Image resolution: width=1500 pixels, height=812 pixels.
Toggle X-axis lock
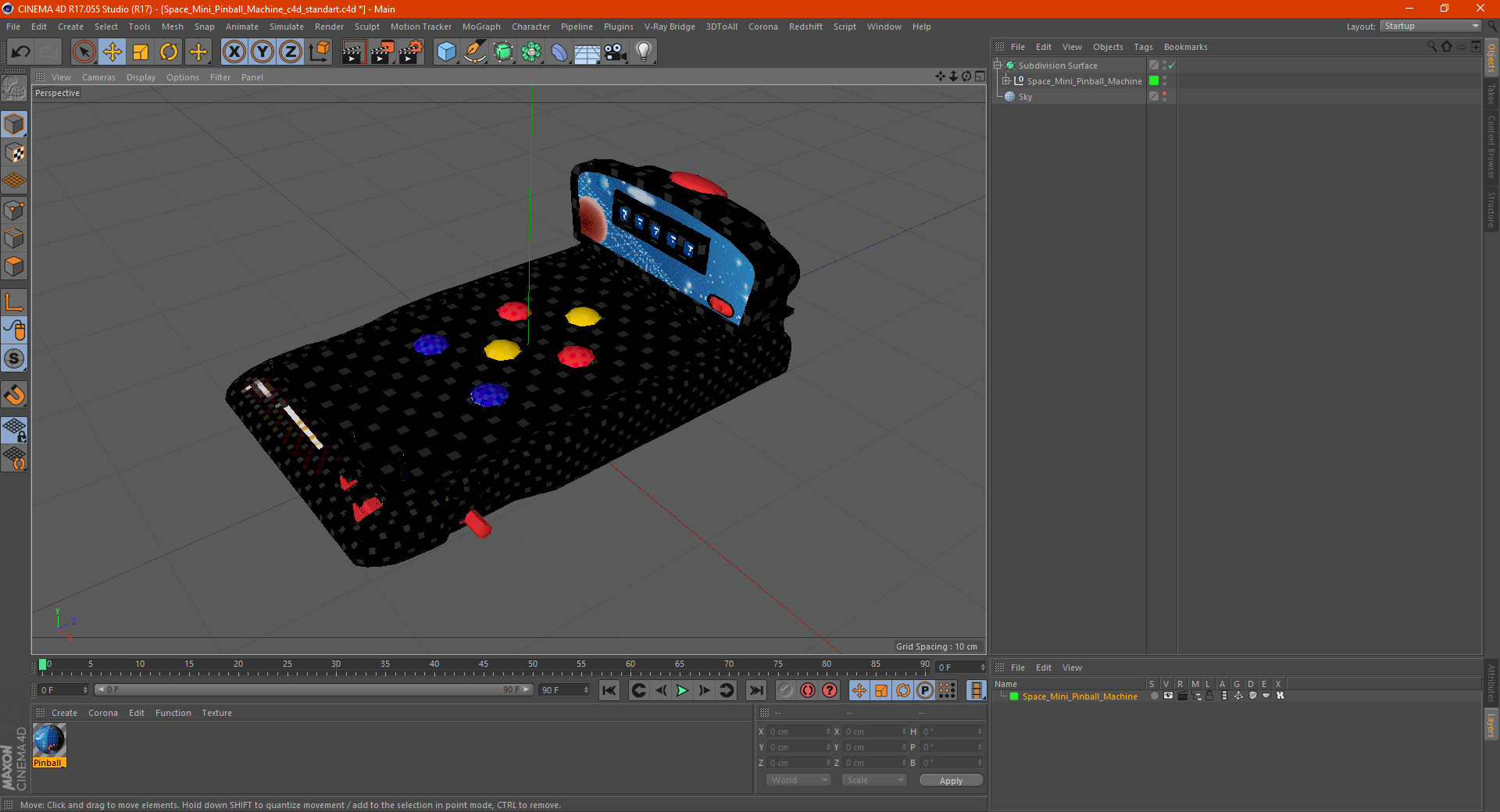(234, 52)
